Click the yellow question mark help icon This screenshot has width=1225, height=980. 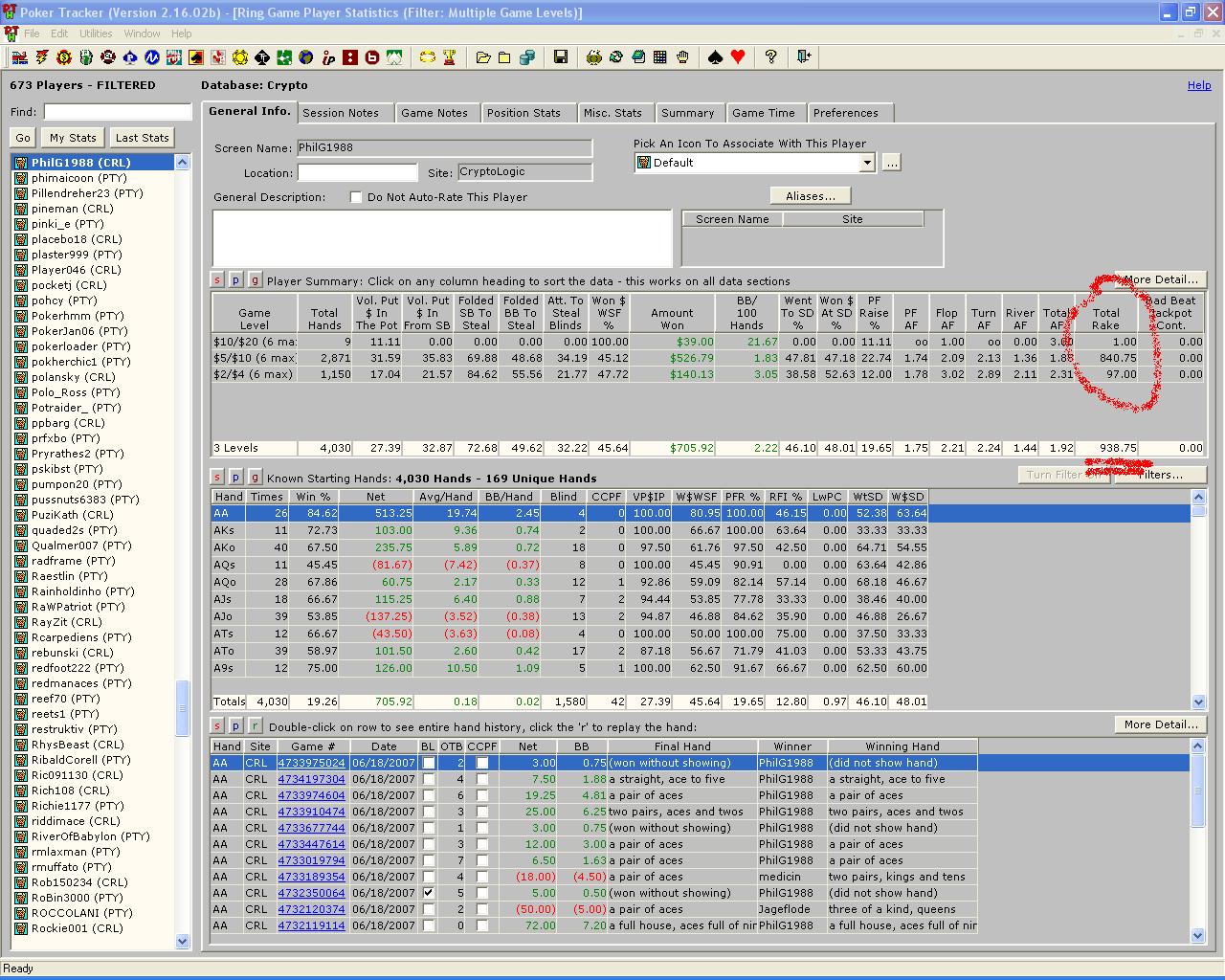(x=770, y=57)
